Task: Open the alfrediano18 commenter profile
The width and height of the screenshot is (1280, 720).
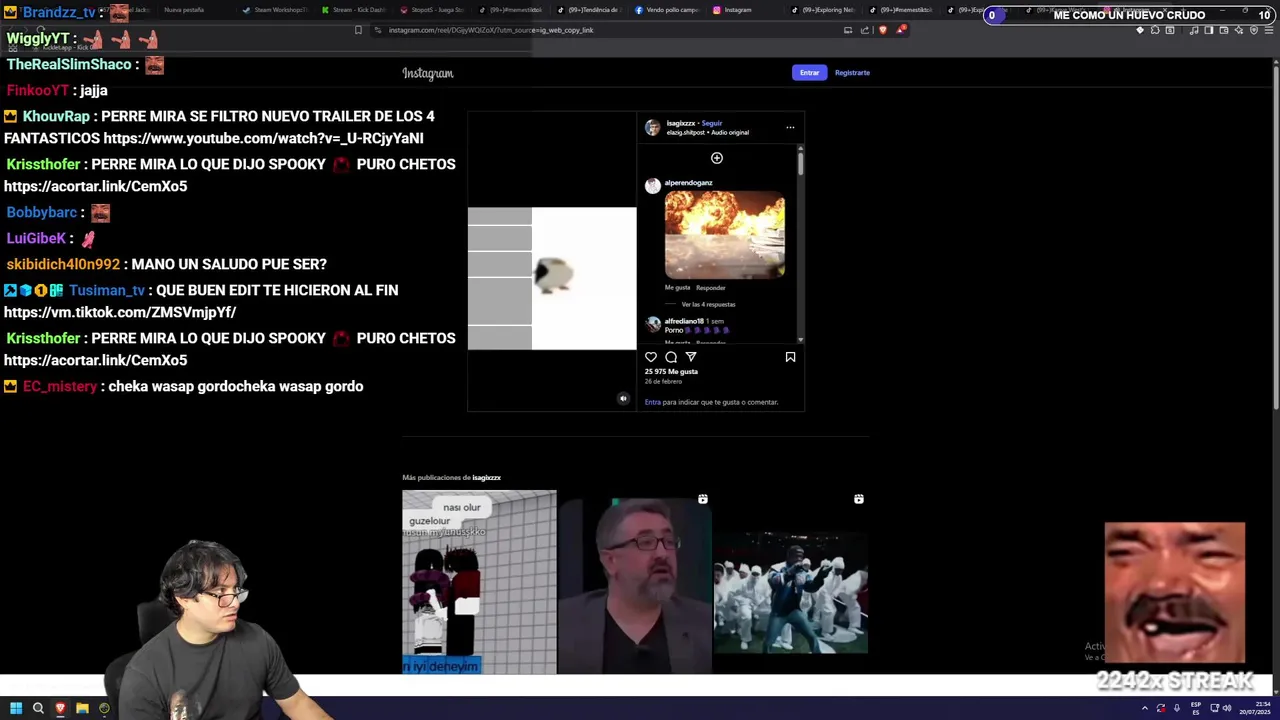Action: [x=684, y=321]
